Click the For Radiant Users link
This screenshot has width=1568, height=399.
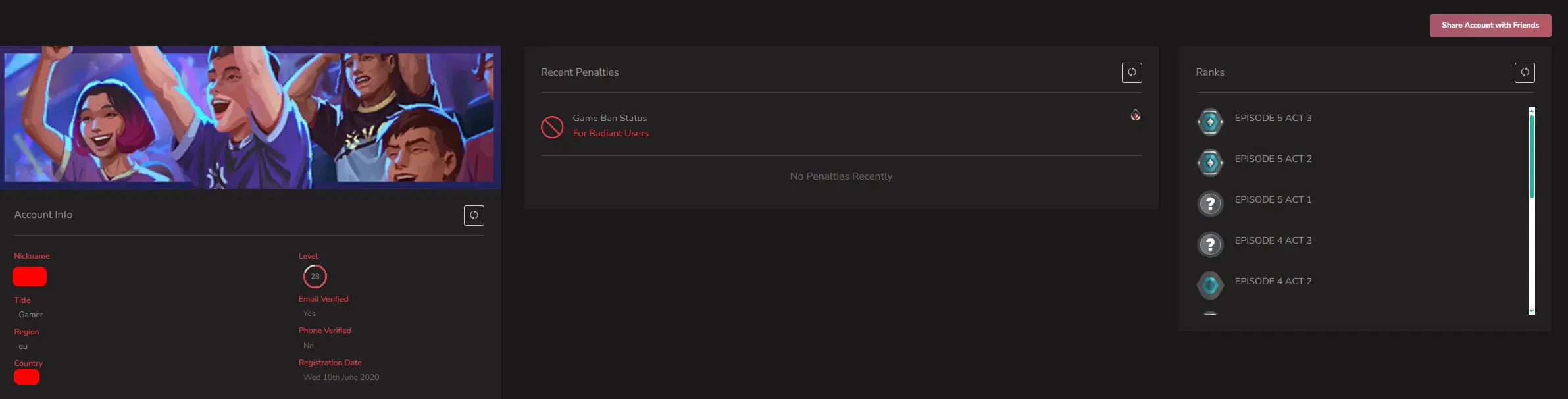[611, 133]
